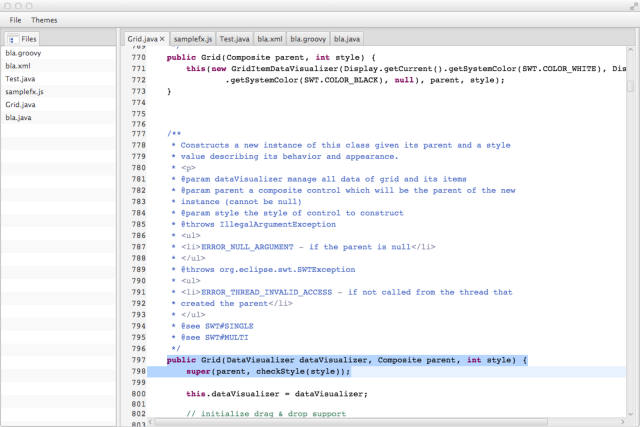The width and height of the screenshot is (640, 427).
Task: Click 'ERROR_THREAD_INVALID_ACCESS' in the comment
Action: click(267, 292)
